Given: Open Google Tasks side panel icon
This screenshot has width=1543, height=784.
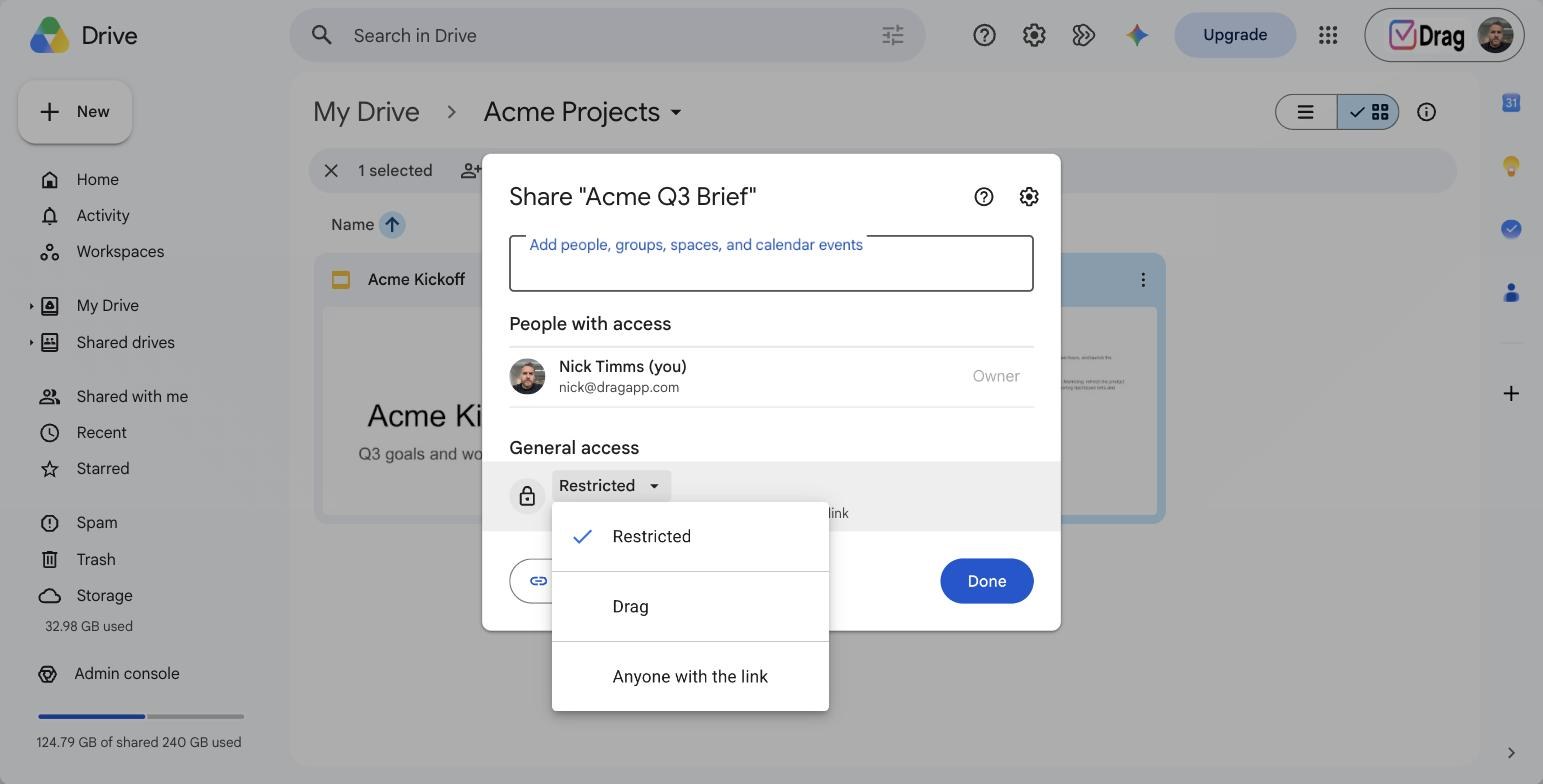Looking at the screenshot, I should coord(1511,229).
